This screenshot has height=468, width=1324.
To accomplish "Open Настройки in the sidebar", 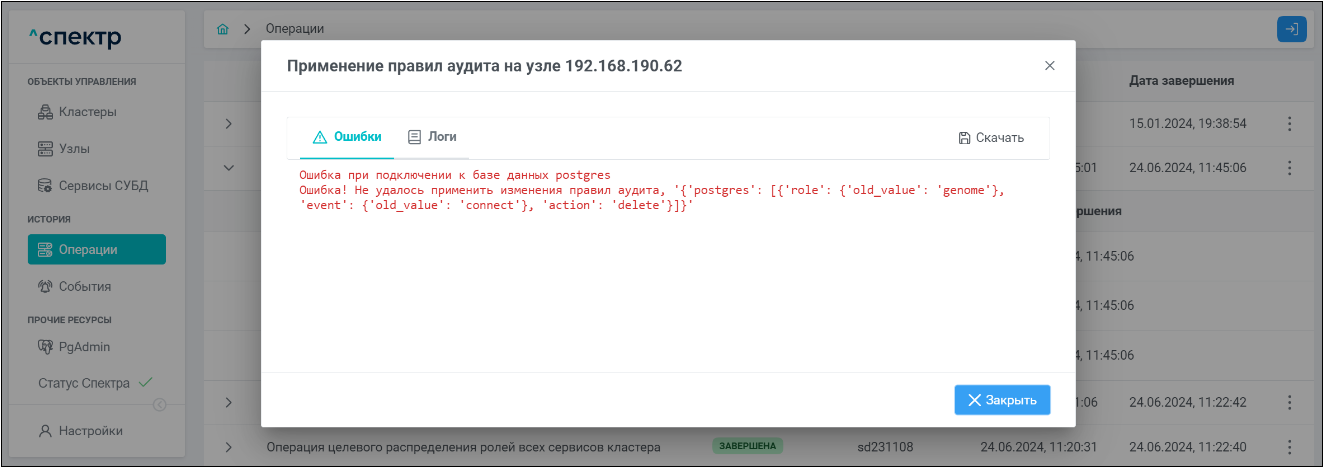I will coord(90,431).
